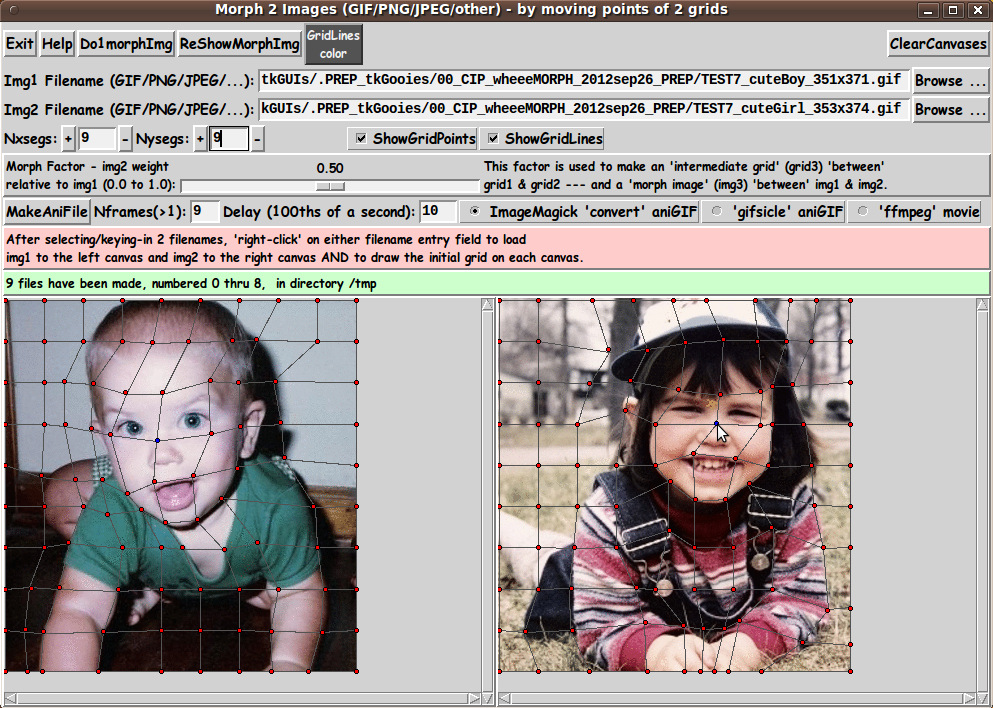Click the left boy image canvas

pyautogui.click(x=181, y=485)
